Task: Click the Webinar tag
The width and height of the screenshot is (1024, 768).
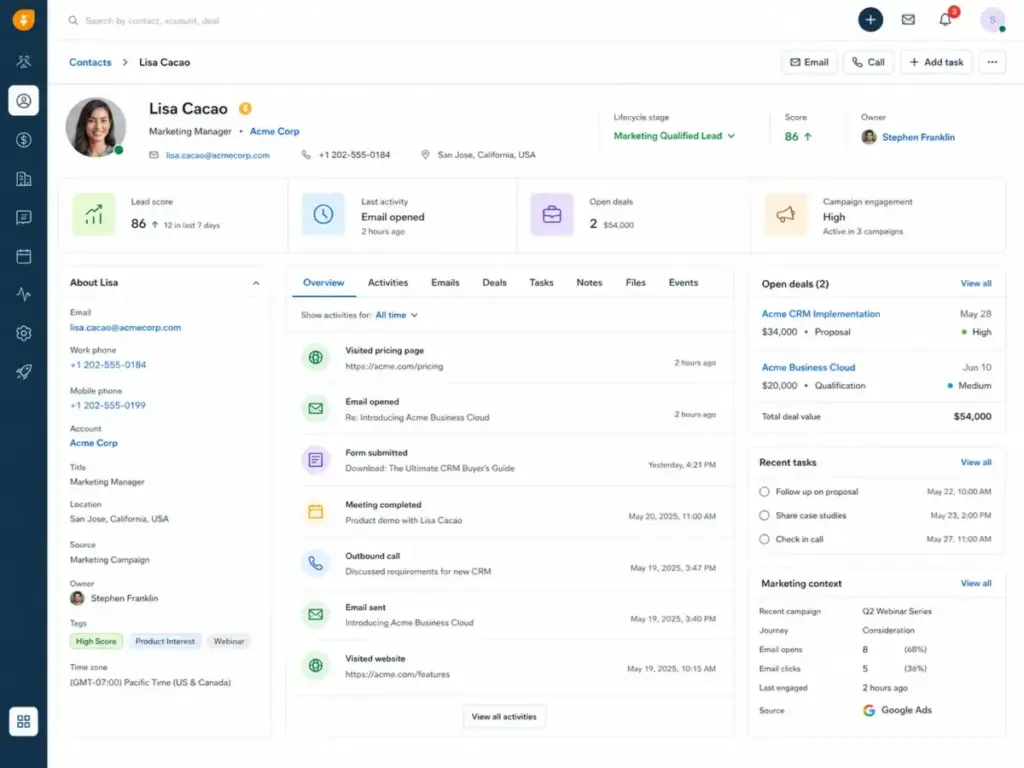Action: pyautogui.click(x=229, y=641)
